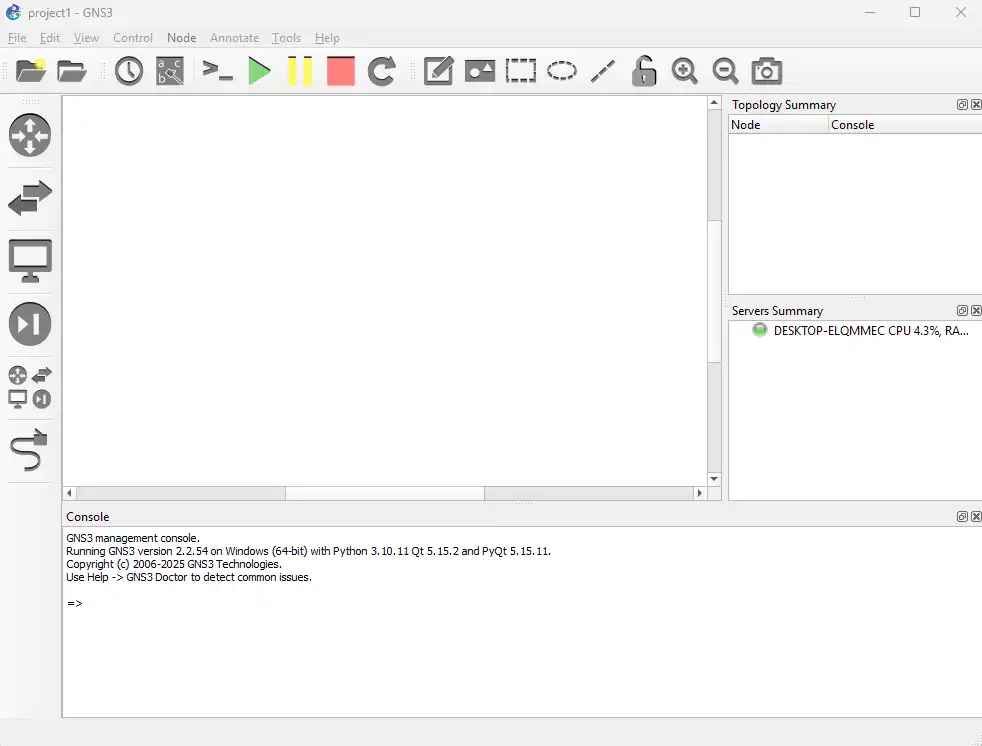Browse security devices icon in sidebar

(x=30, y=324)
